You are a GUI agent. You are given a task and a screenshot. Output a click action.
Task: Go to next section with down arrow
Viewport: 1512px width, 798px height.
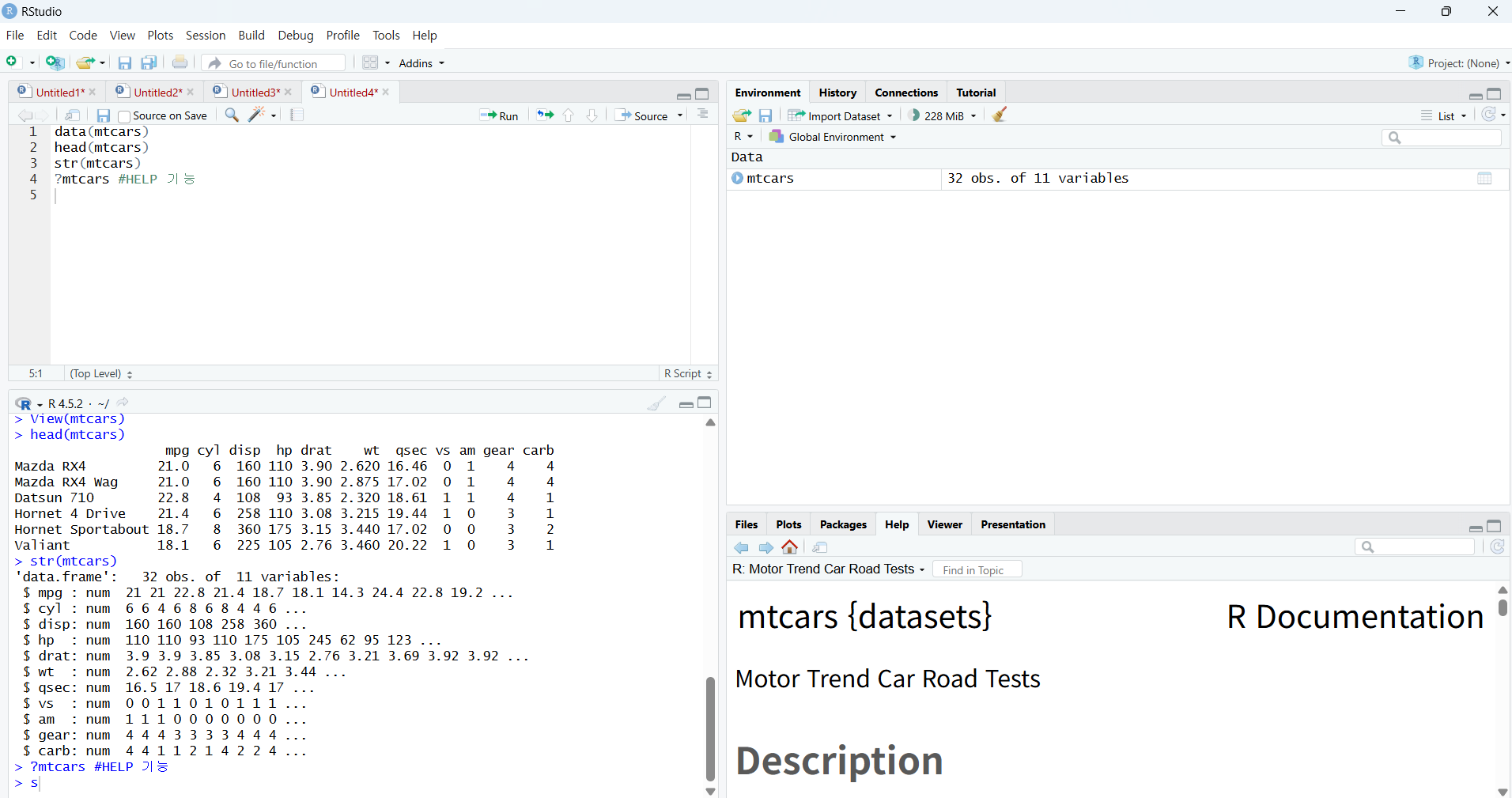592,115
